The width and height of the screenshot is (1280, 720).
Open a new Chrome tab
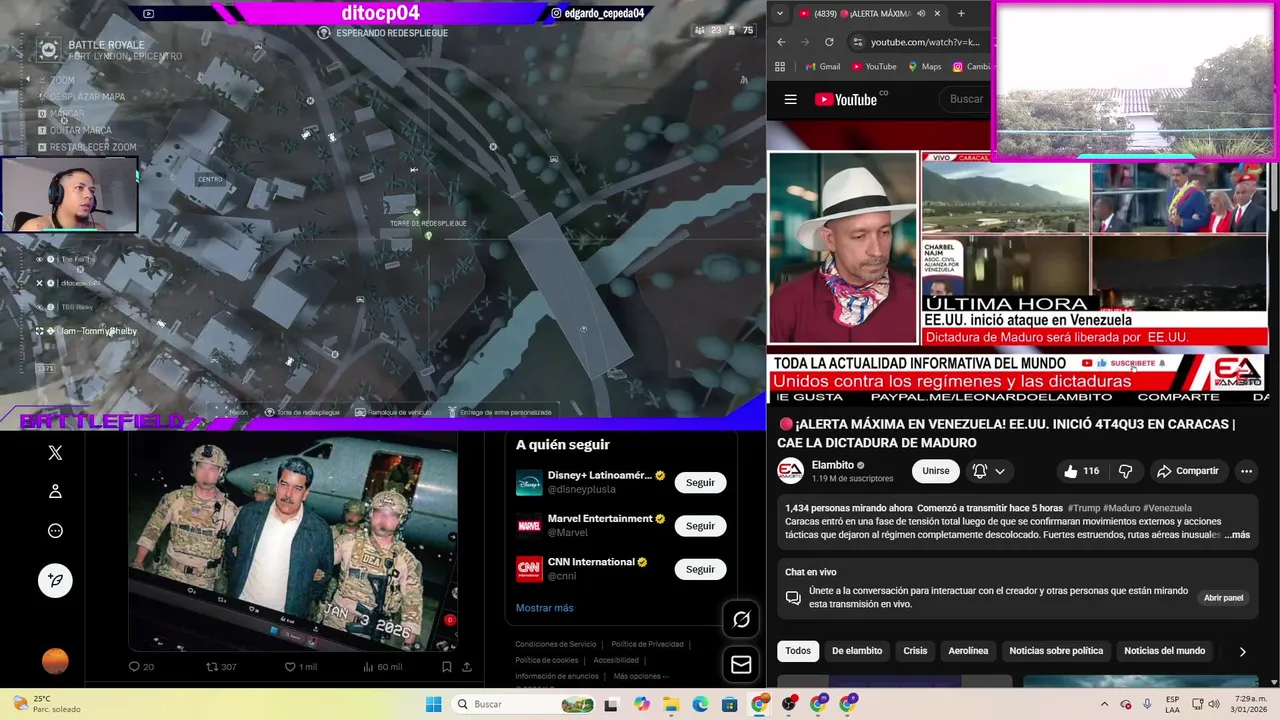961,14
